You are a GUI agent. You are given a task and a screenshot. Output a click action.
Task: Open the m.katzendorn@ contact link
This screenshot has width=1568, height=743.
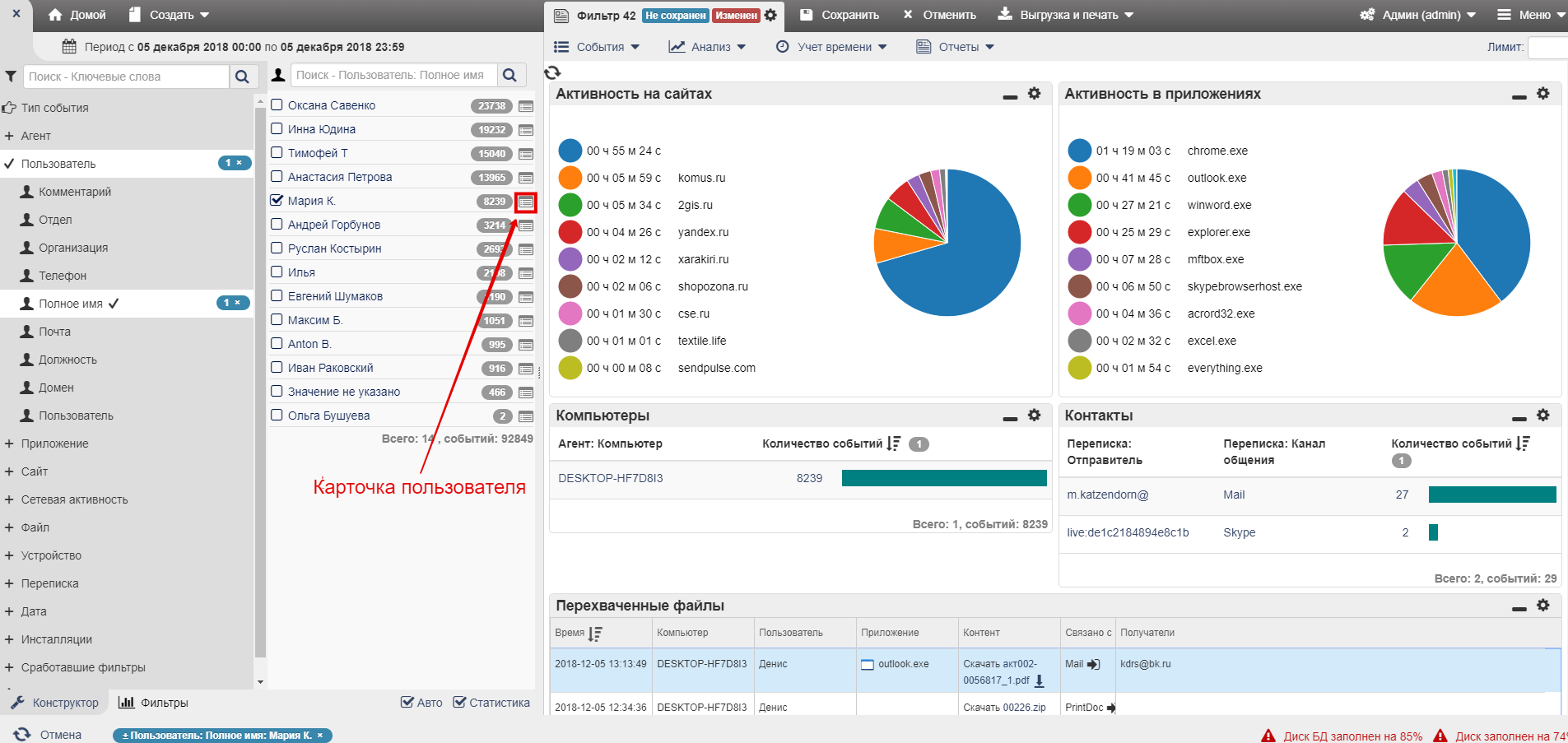1108,495
